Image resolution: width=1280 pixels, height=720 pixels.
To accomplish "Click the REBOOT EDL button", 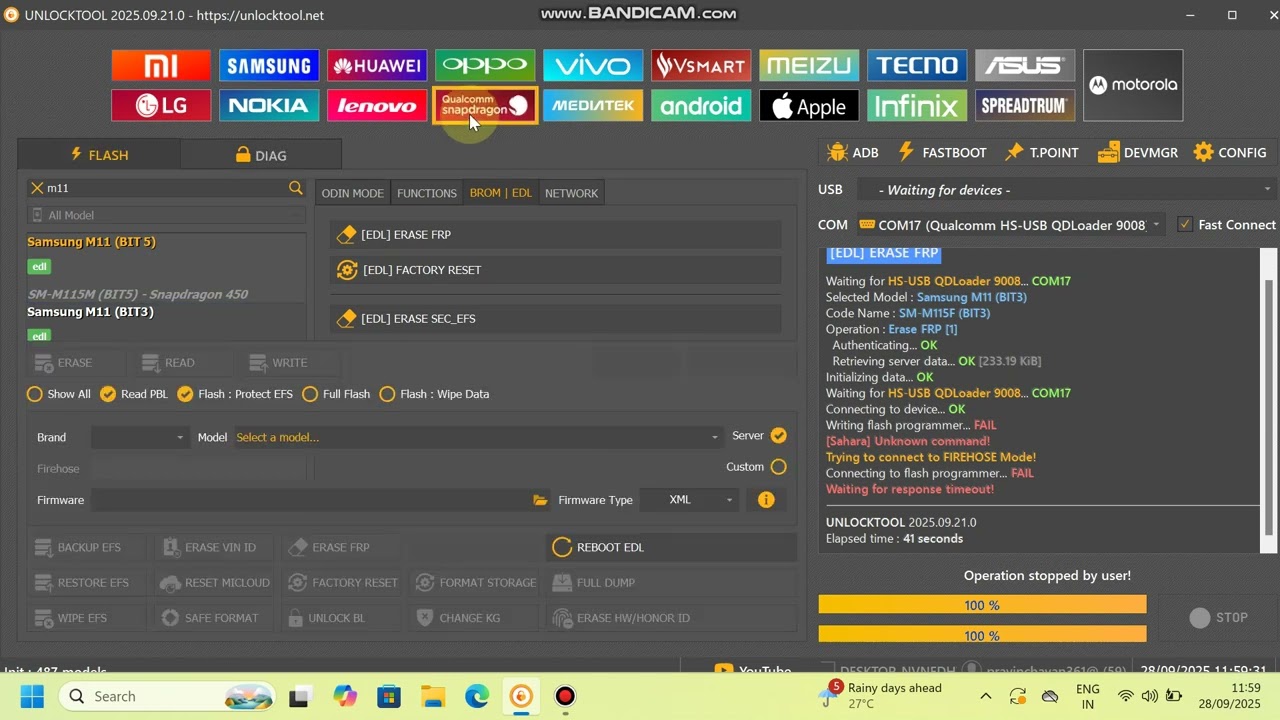I will tap(672, 547).
